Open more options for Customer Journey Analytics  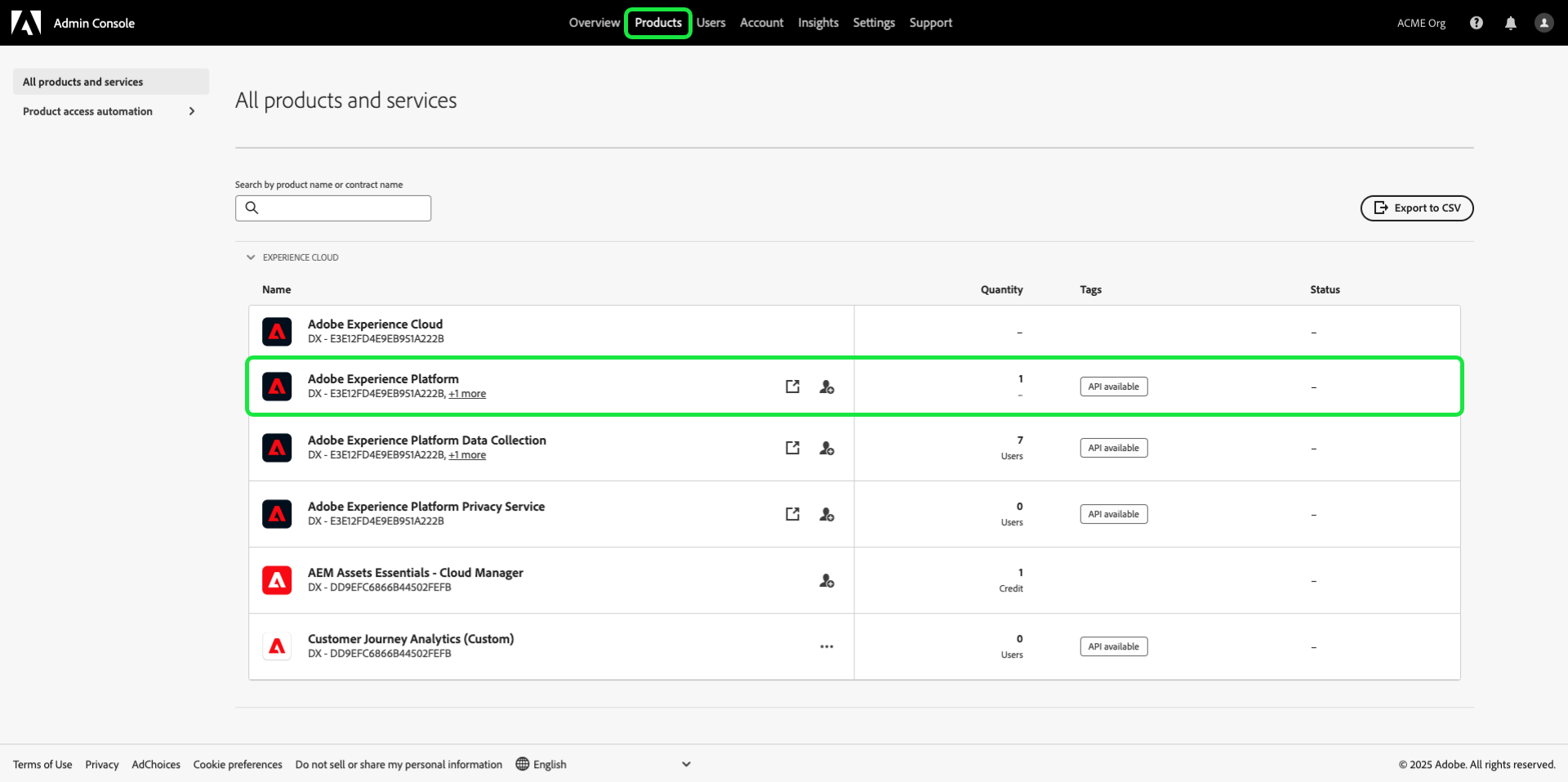826,646
